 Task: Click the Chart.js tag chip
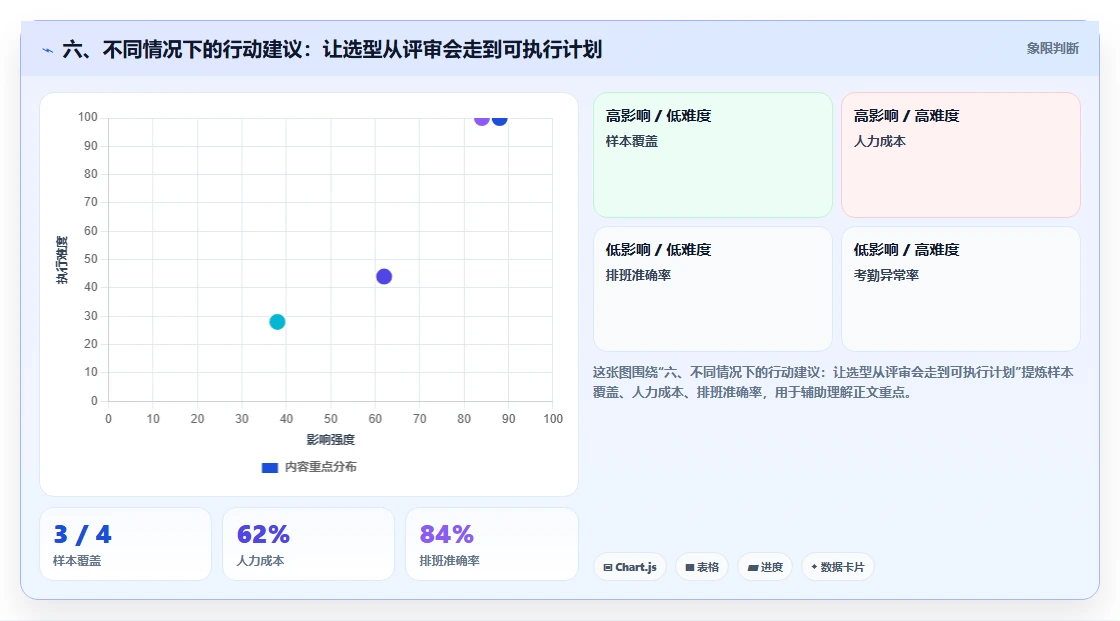coord(630,567)
